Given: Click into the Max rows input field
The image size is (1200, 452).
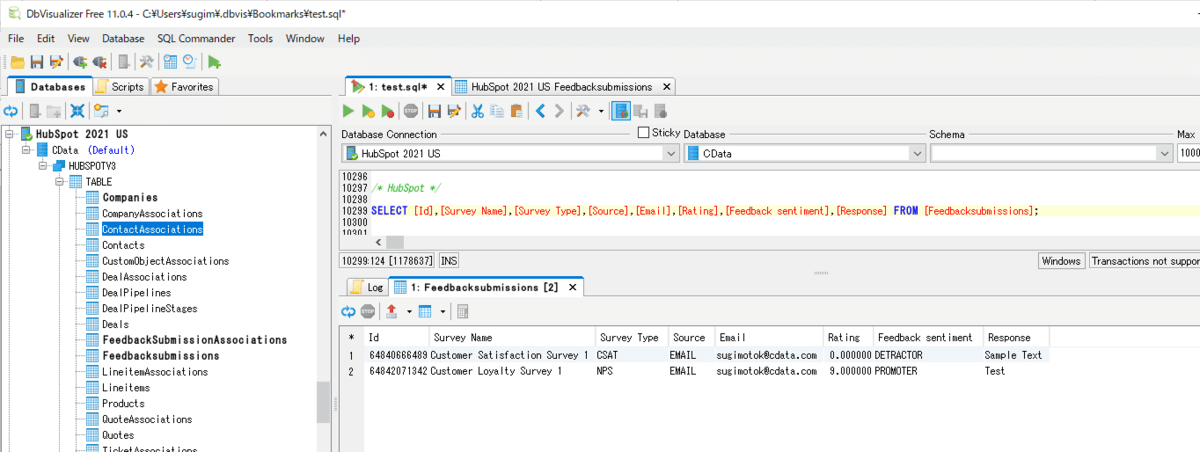Looking at the screenshot, I should tap(1189, 154).
